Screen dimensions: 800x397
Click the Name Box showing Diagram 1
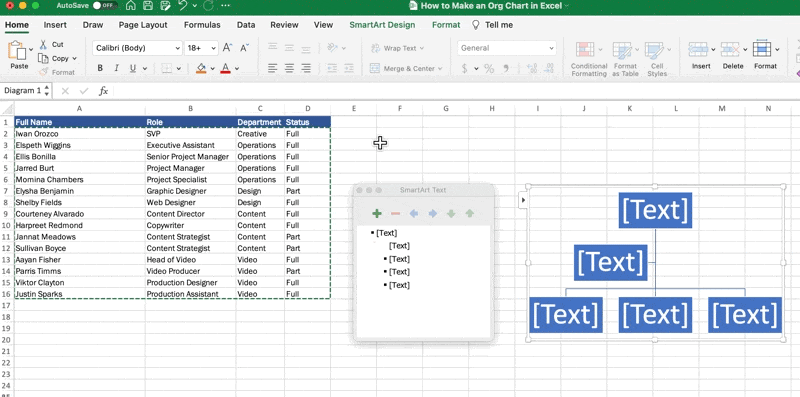23,91
